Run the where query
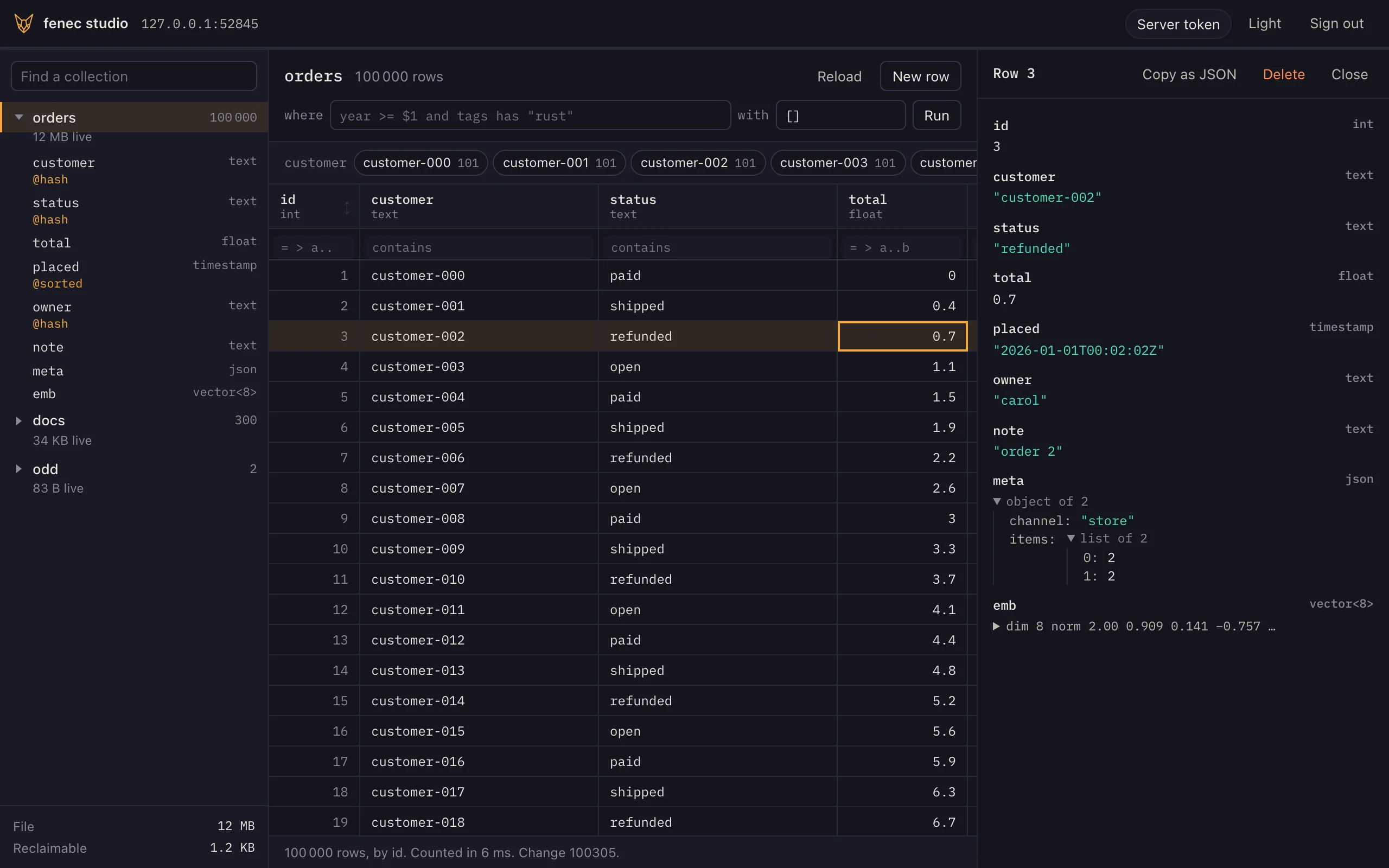The width and height of the screenshot is (1389, 868). (x=936, y=116)
